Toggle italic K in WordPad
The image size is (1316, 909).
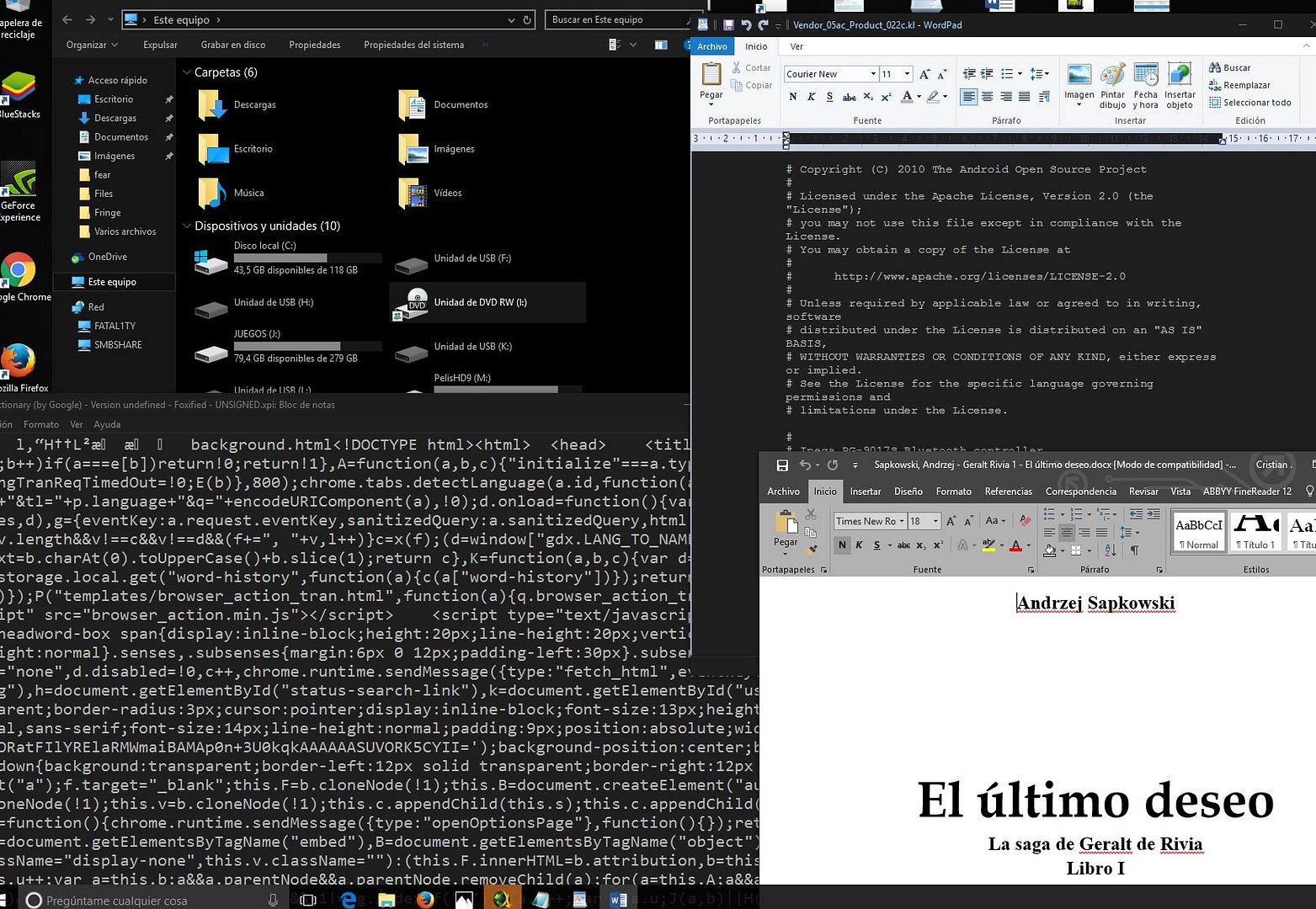click(812, 97)
